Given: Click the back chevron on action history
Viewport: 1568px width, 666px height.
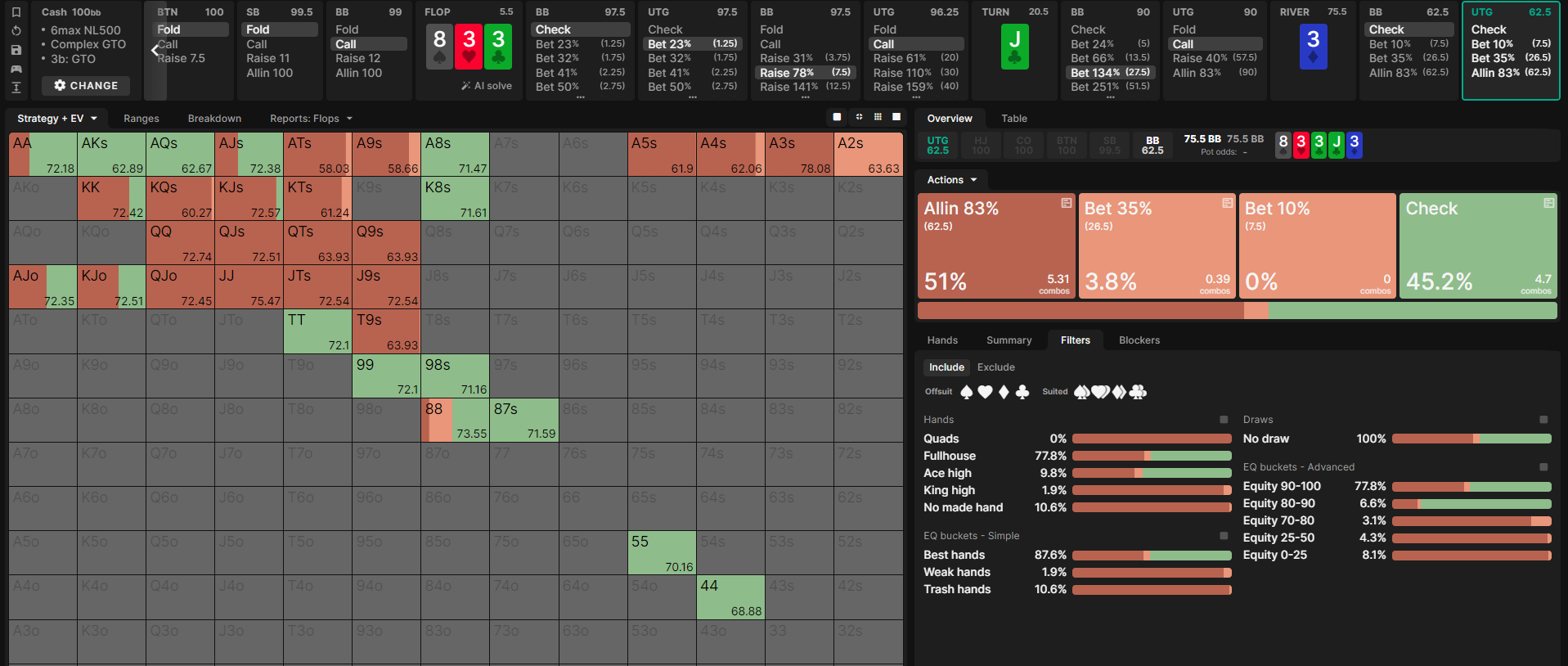Looking at the screenshot, I should pos(155,51).
